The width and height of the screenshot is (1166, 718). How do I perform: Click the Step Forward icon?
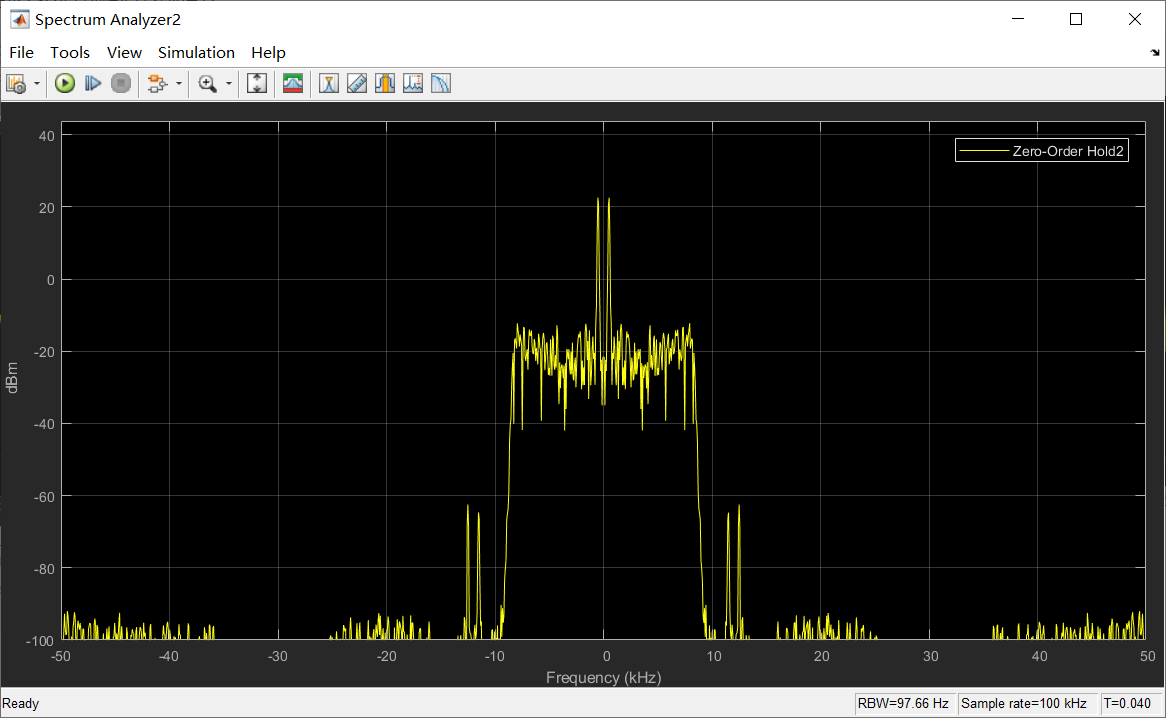pos(93,83)
